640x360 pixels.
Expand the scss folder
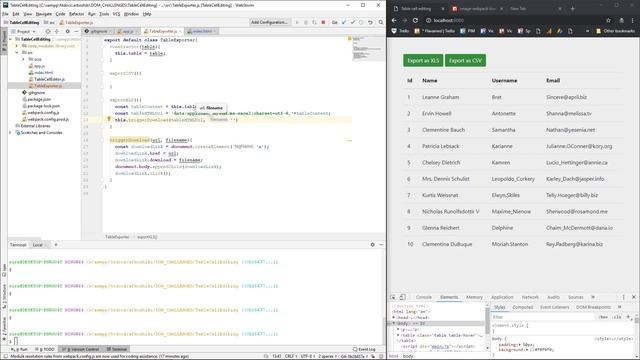click(x=23, y=59)
